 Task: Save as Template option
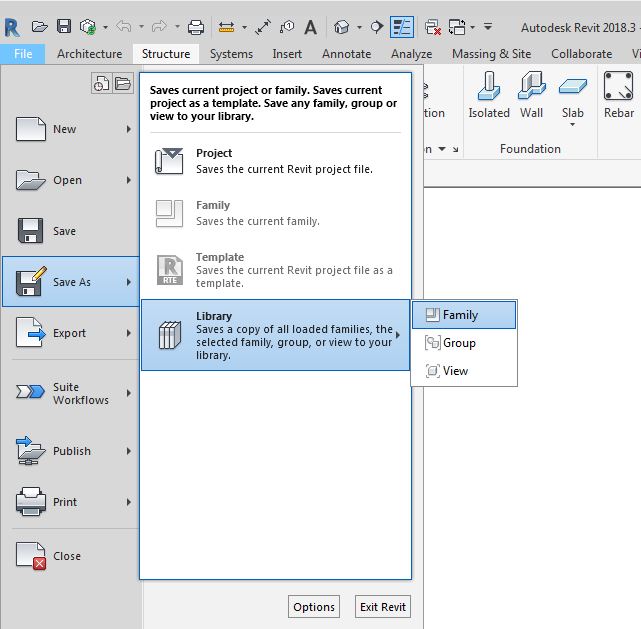[x=276, y=270]
